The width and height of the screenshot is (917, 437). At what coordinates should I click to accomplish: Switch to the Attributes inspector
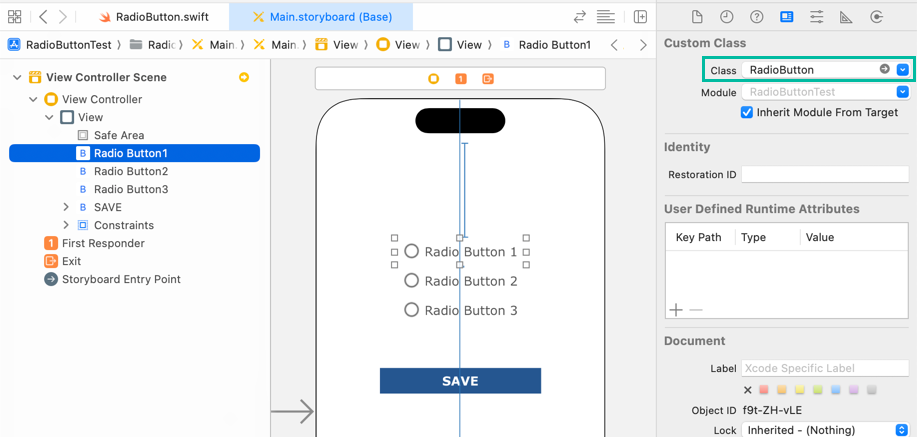click(x=816, y=17)
